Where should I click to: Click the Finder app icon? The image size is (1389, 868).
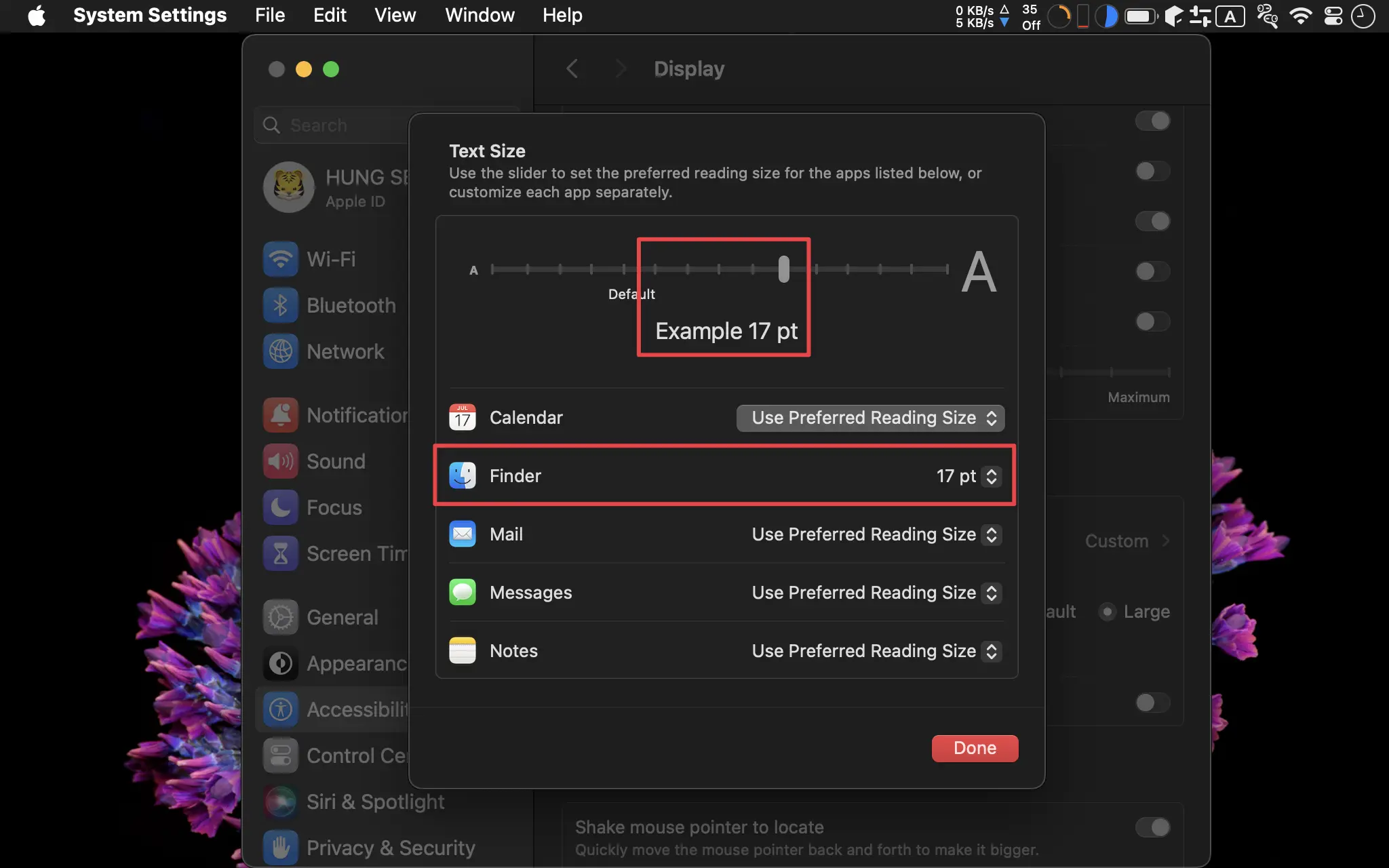(463, 475)
